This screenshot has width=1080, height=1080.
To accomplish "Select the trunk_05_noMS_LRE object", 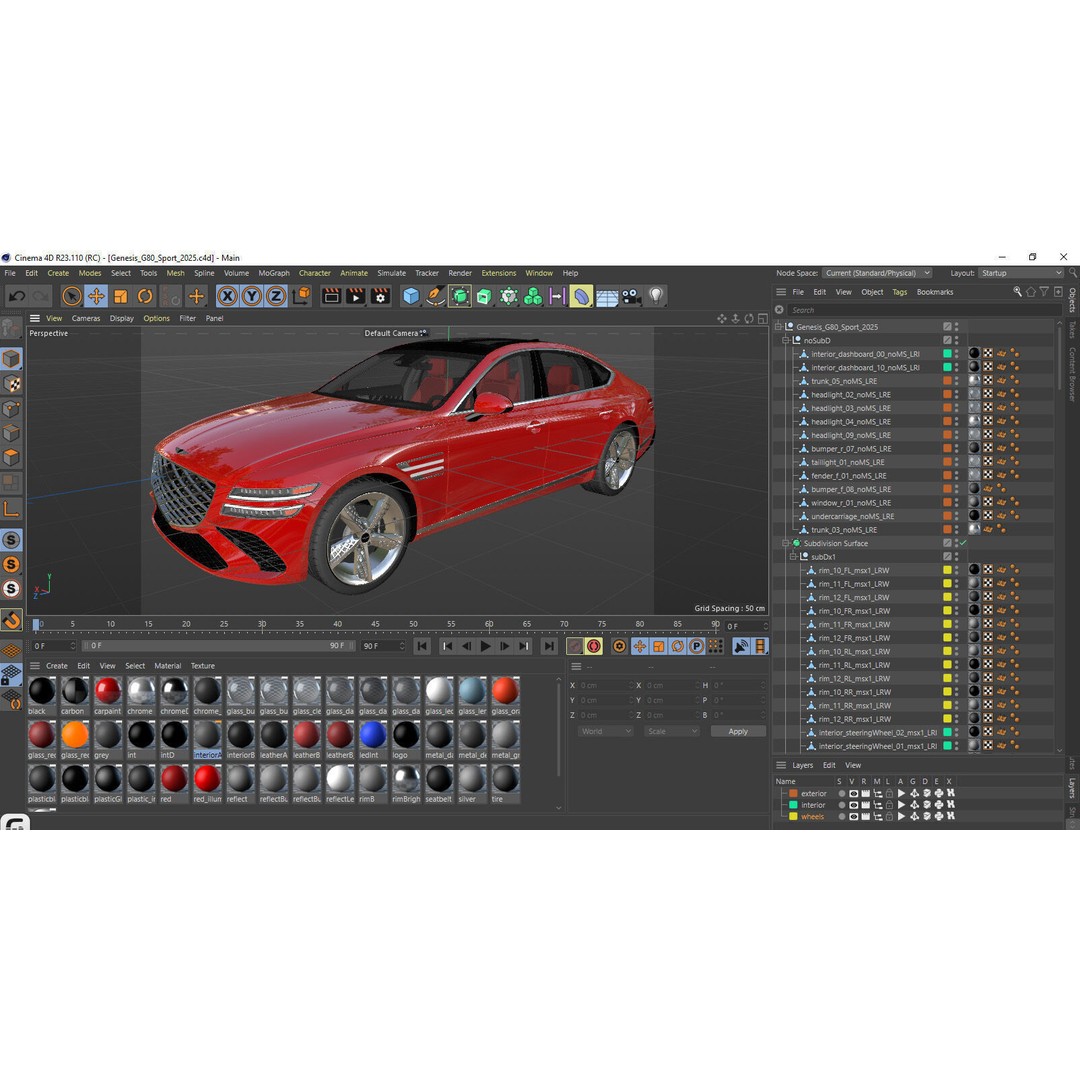I will pos(844,381).
